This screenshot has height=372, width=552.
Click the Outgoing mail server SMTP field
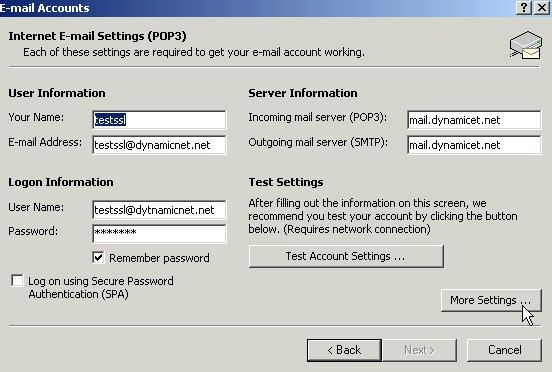pyautogui.click(x=474, y=145)
